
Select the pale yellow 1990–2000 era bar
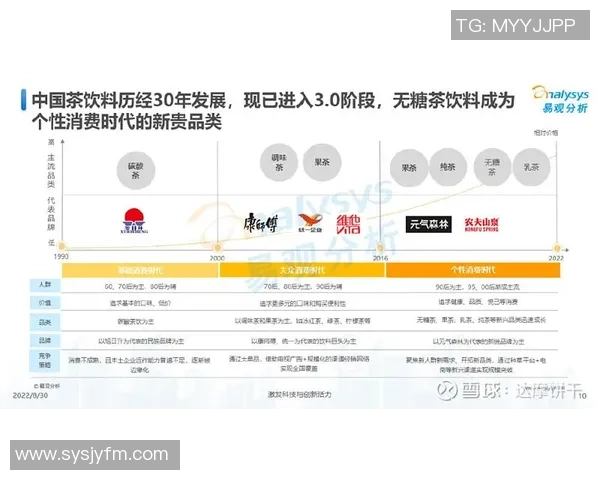point(140,270)
